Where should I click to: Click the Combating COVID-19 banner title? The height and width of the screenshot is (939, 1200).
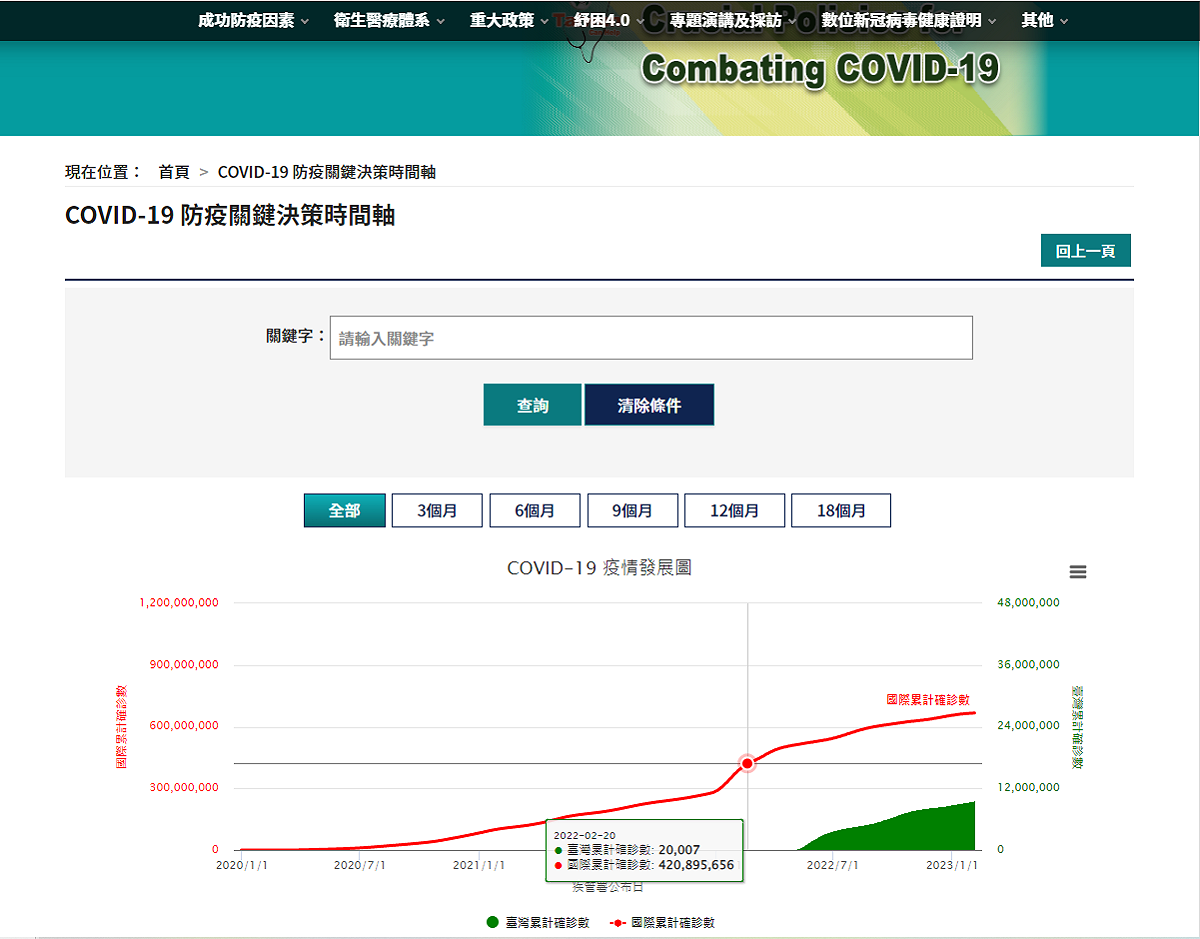[820, 69]
